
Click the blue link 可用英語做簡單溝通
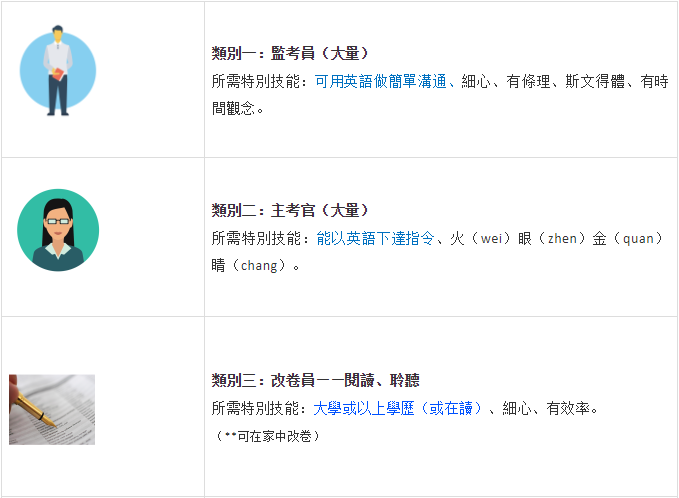click(380, 81)
